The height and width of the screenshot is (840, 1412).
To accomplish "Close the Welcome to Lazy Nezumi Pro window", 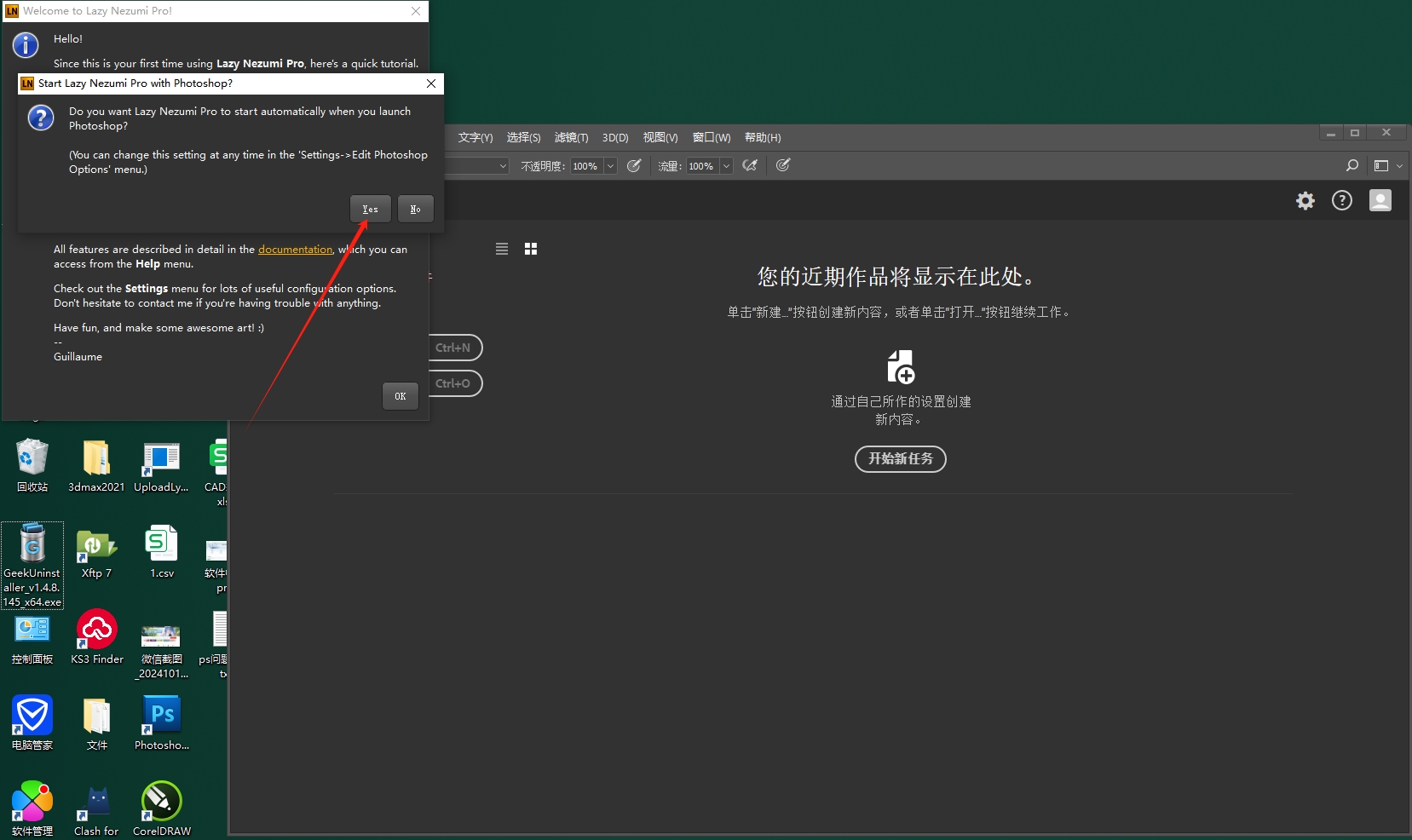I will (416, 11).
